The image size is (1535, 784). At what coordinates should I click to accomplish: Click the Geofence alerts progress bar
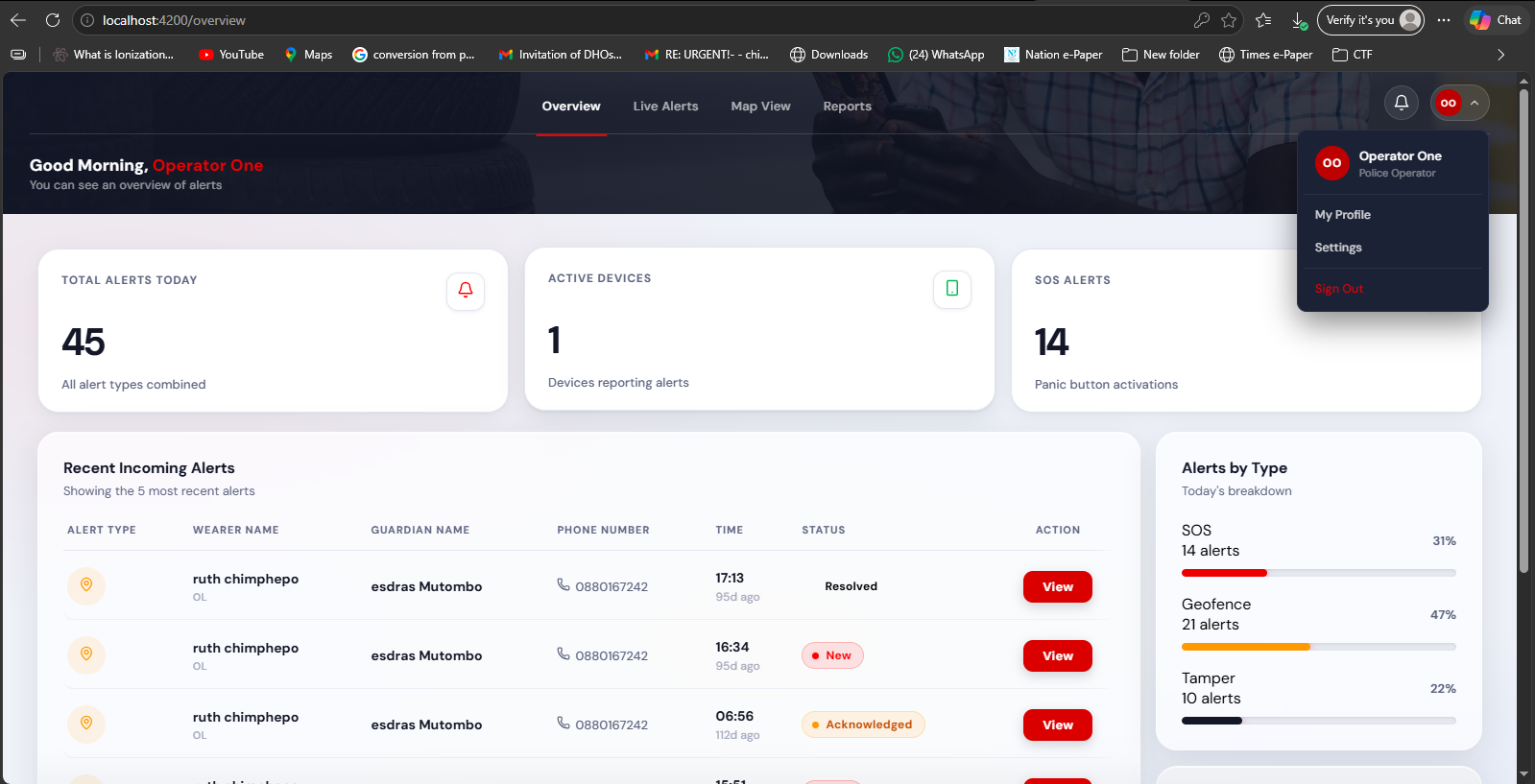[x=1318, y=647]
